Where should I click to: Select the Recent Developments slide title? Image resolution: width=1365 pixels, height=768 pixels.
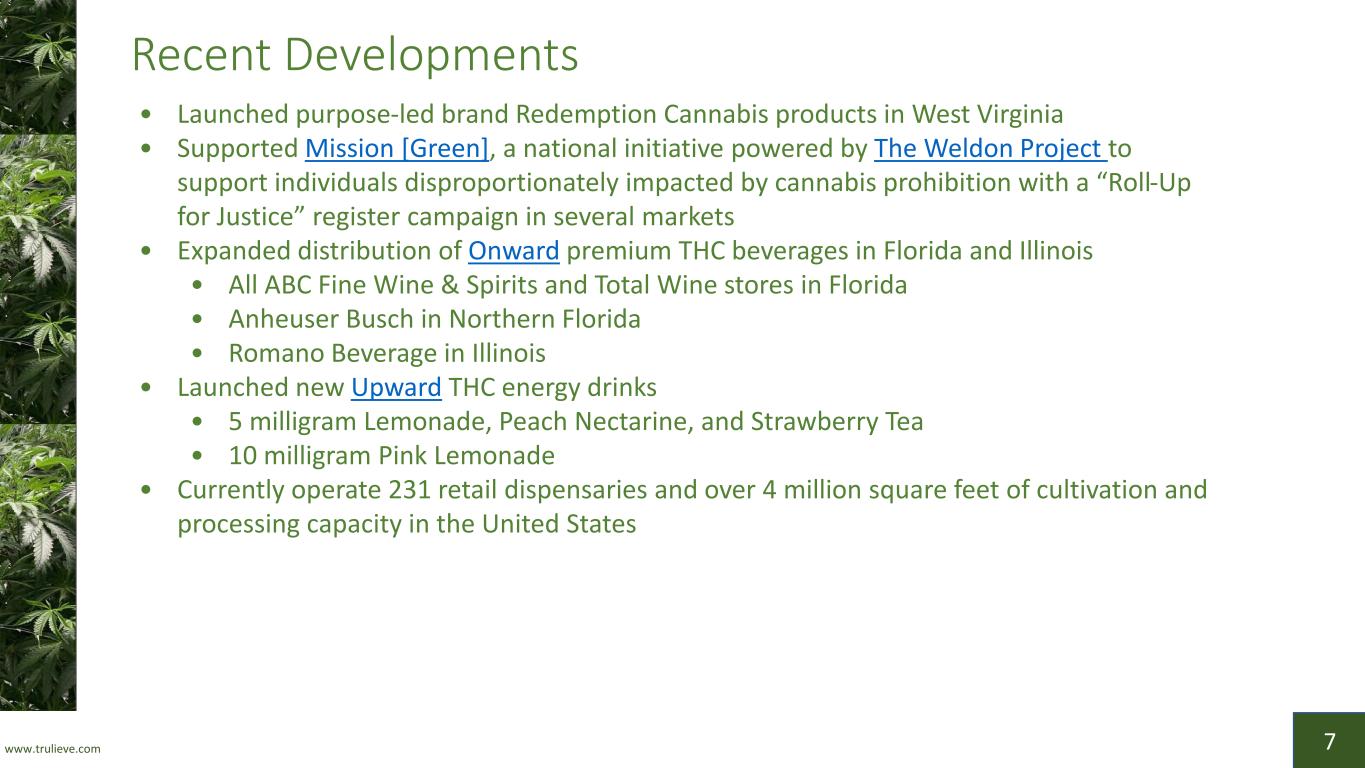point(354,55)
